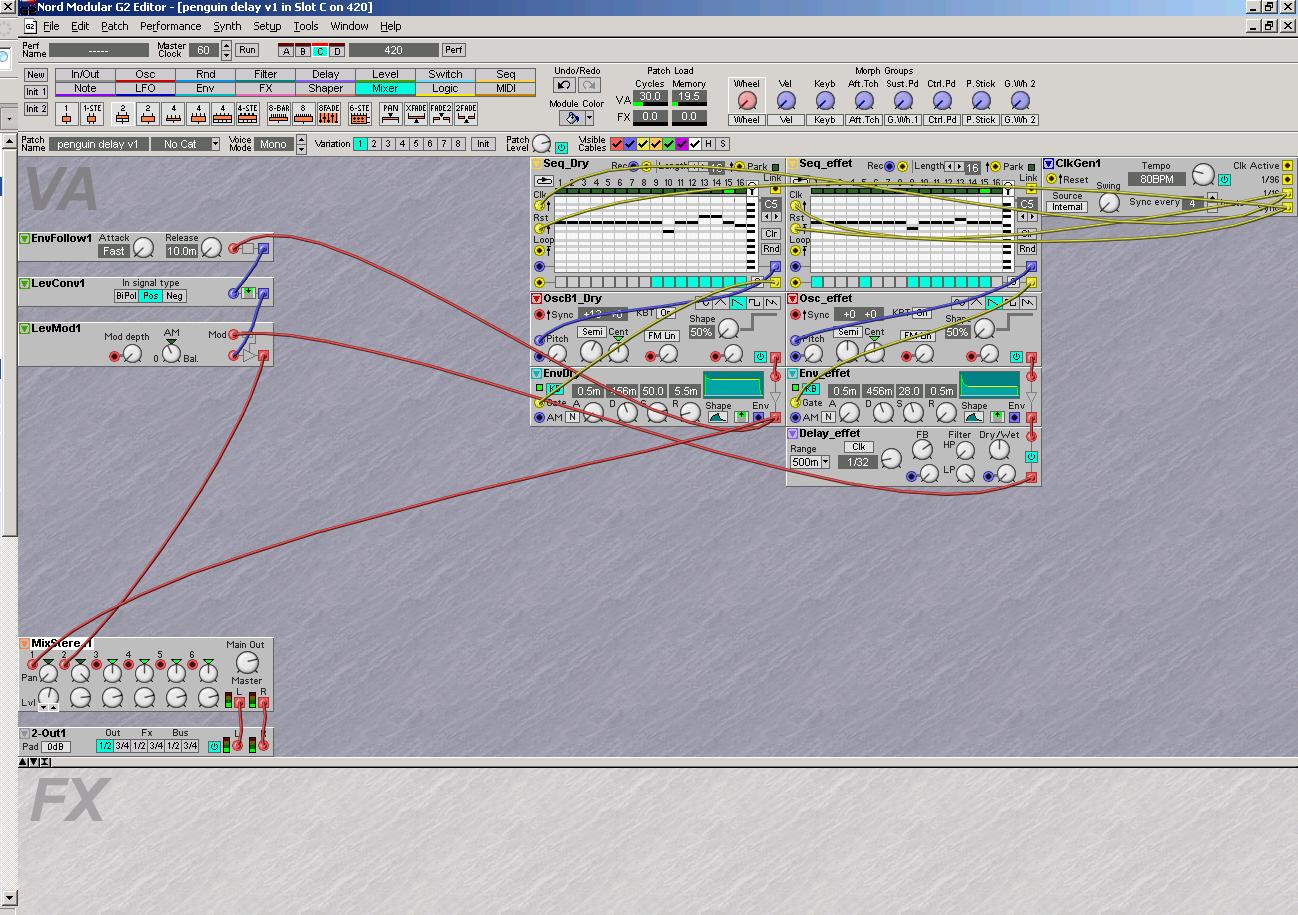Switch to the Filter module tab
This screenshot has height=915, width=1298.
pos(265,74)
